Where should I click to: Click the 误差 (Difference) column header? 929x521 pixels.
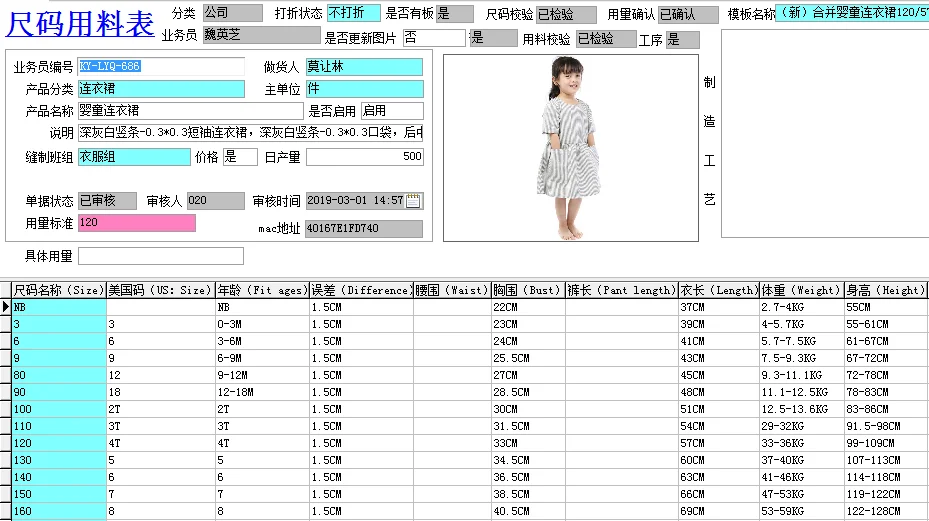pyautogui.click(x=361, y=290)
